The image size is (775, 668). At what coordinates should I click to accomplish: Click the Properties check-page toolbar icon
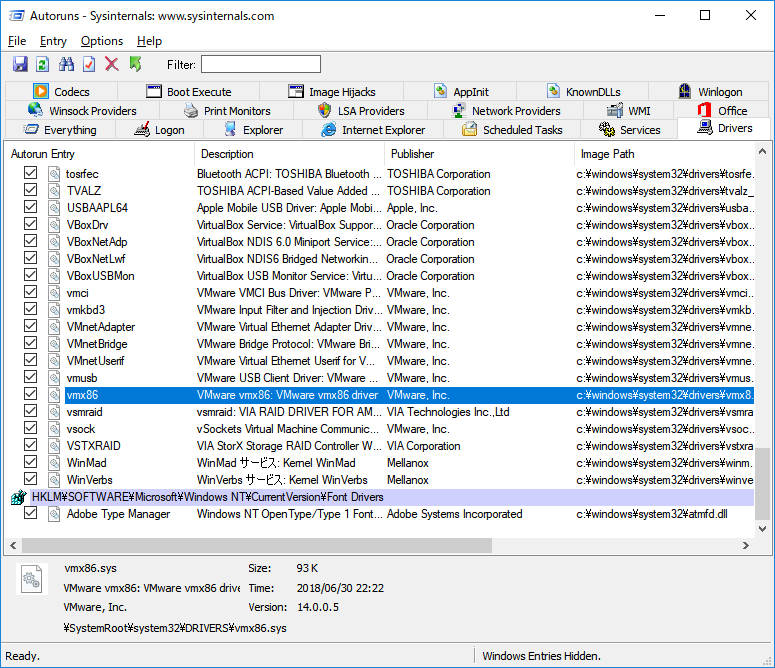pyautogui.click(x=89, y=64)
